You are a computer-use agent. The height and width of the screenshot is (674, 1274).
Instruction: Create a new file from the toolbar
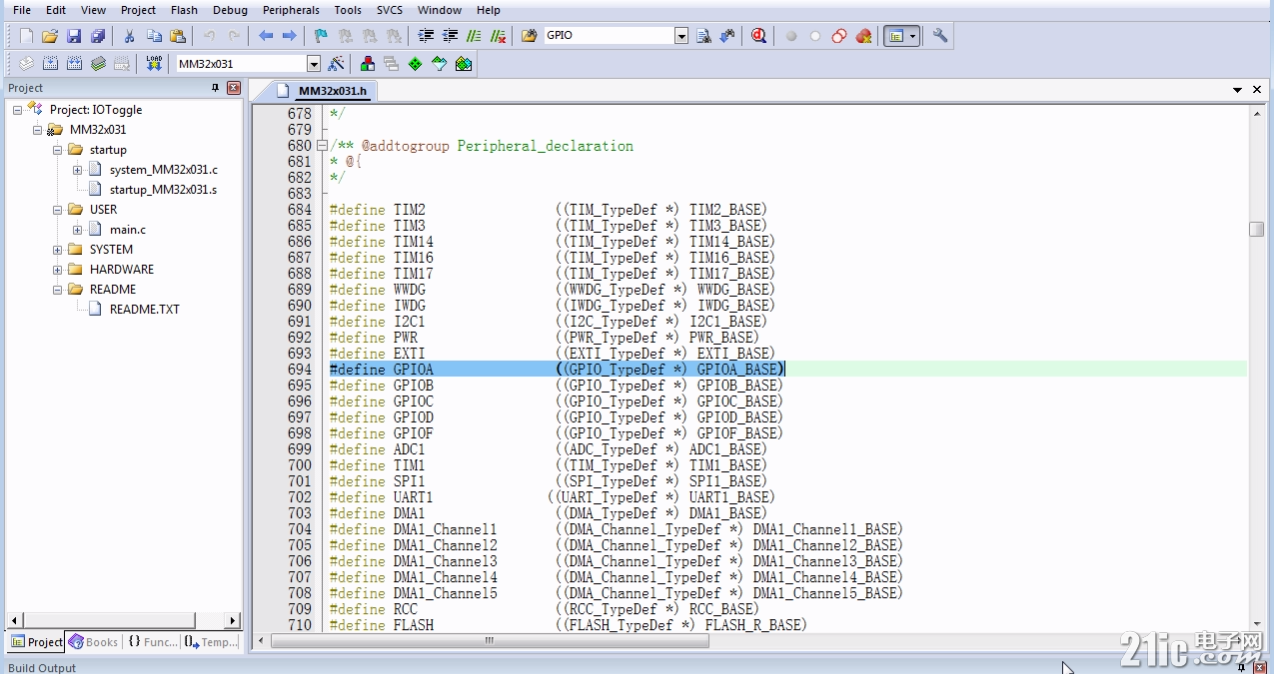click(x=26, y=36)
